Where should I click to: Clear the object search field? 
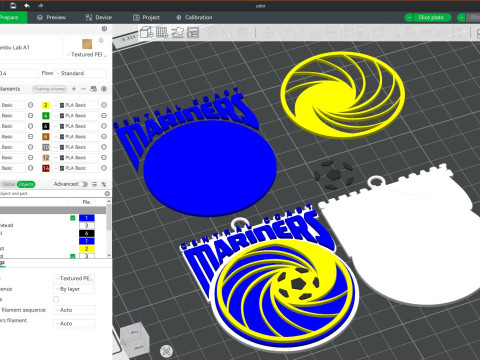point(107,193)
